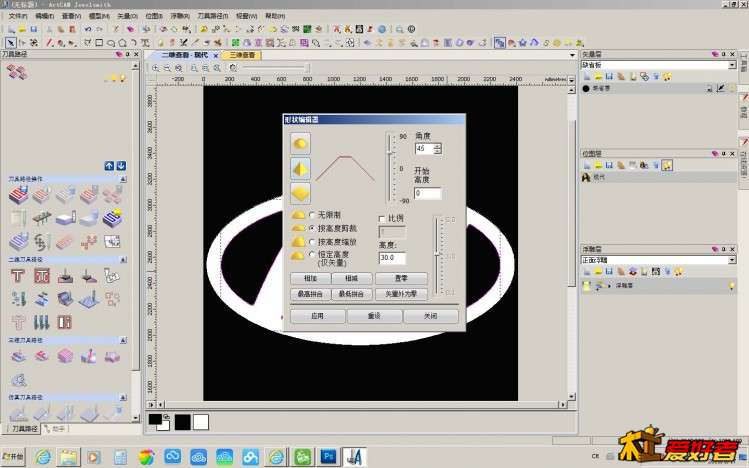The width and height of the screenshot is (749, 468).
Task: Click the zoom out icon above canvas
Action: click(x=167, y=68)
